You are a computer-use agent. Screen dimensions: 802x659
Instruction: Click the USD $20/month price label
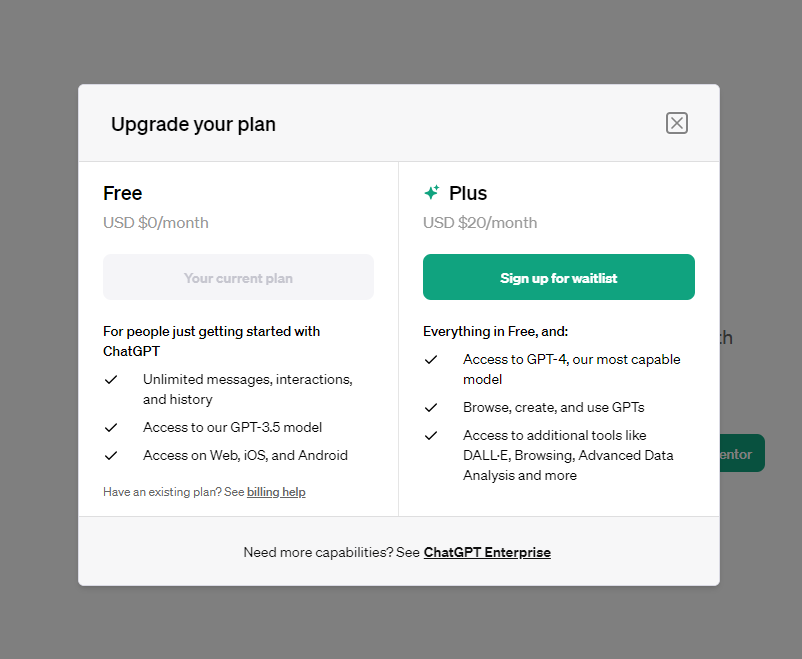[480, 223]
